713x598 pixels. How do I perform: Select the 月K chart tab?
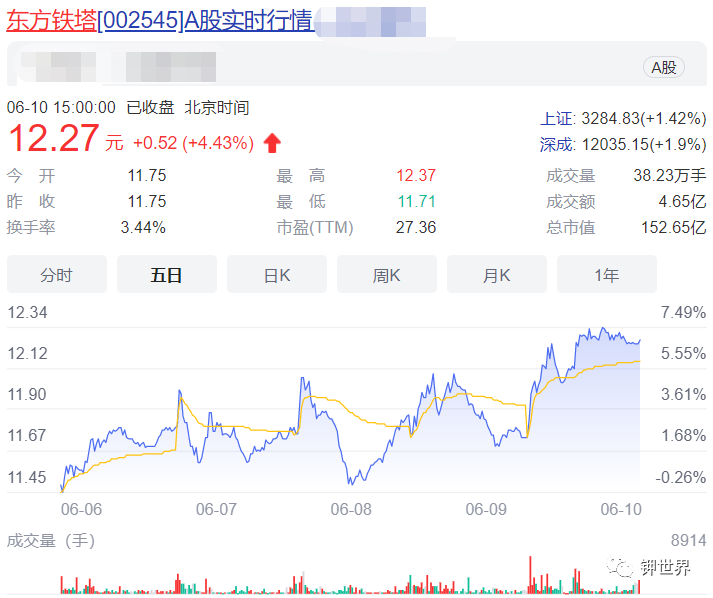click(x=497, y=275)
